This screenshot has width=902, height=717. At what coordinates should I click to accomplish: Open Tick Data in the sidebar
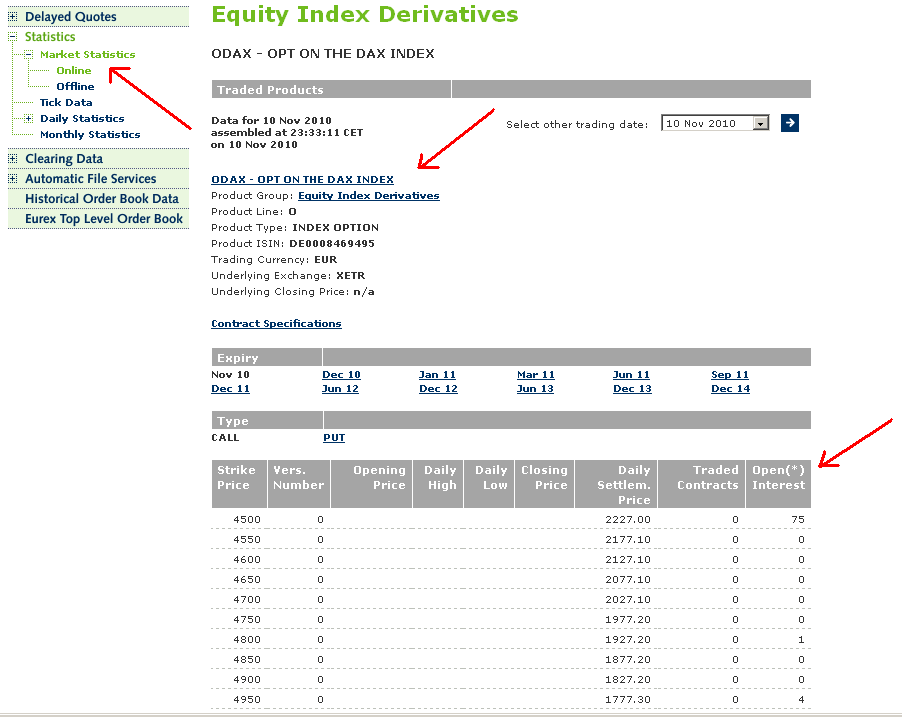point(66,102)
